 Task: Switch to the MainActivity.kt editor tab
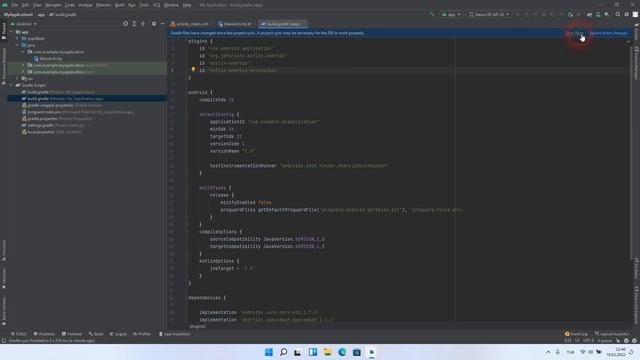tap(235, 24)
